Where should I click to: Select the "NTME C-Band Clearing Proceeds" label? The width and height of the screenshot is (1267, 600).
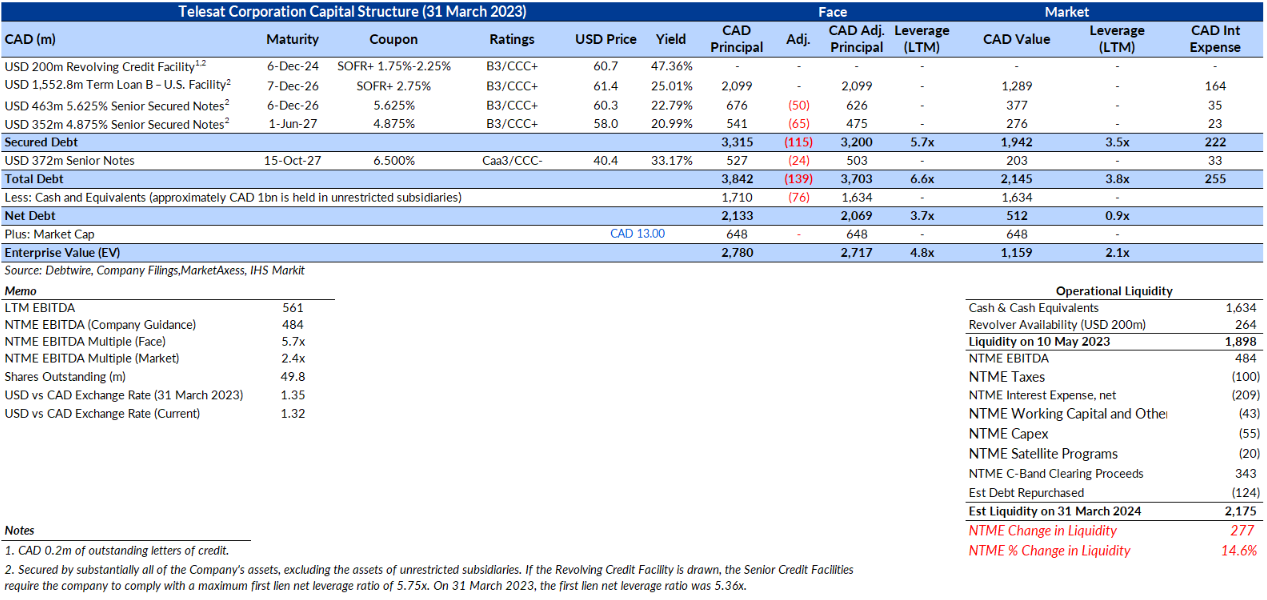1056,473
